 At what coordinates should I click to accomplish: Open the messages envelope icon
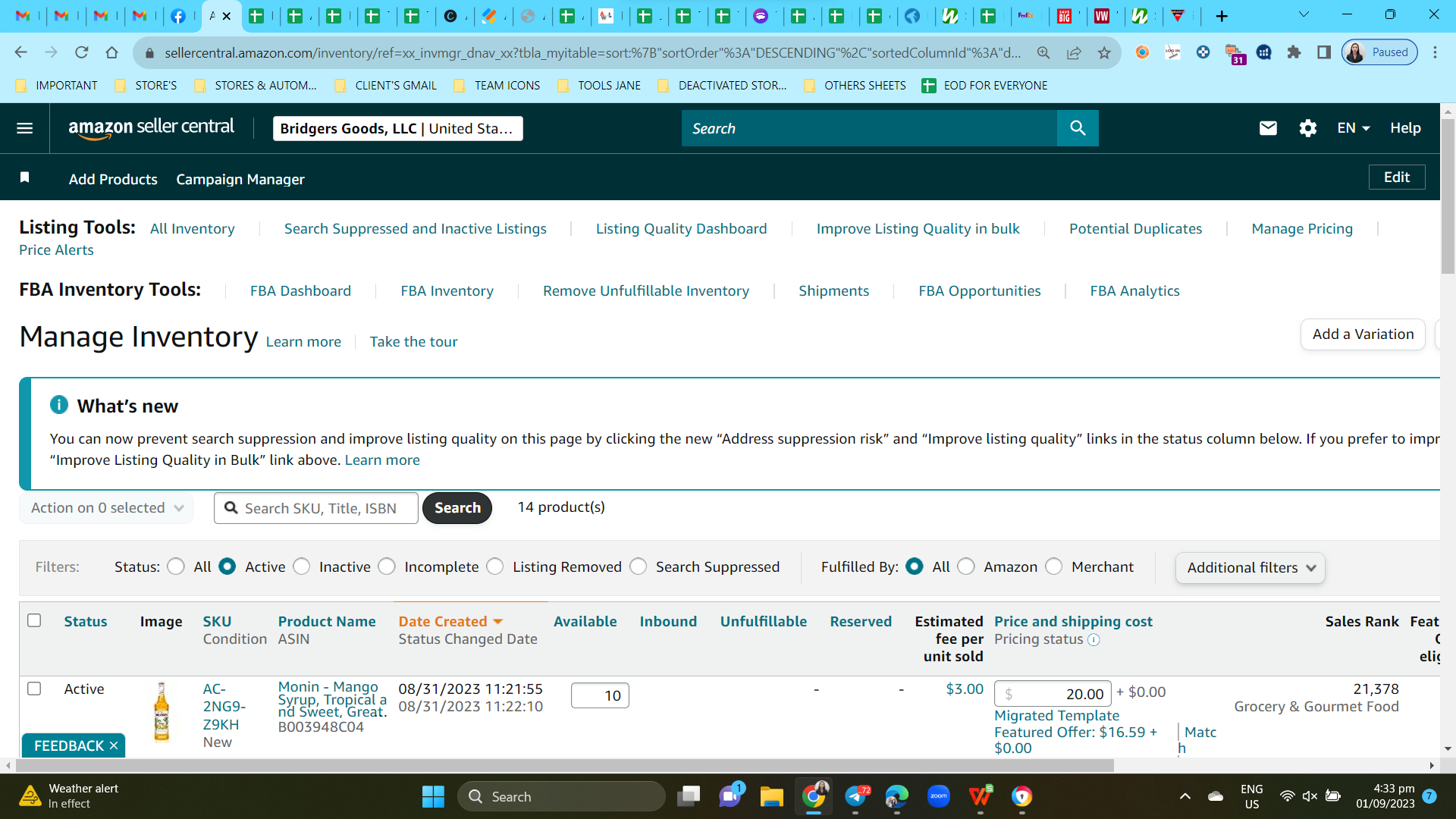(1268, 128)
